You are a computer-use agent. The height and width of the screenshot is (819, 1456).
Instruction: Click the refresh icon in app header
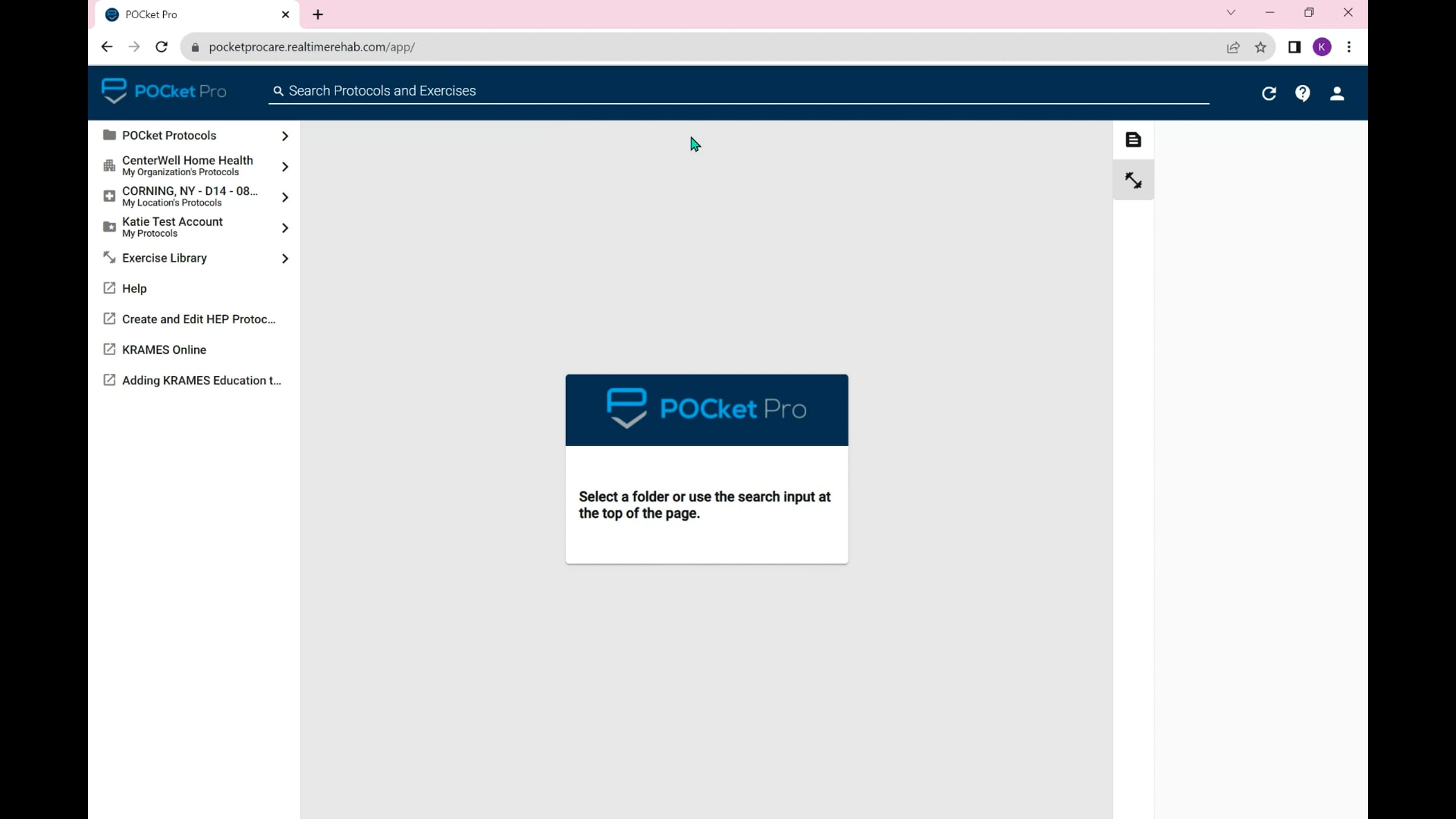pyautogui.click(x=1269, y=93)
